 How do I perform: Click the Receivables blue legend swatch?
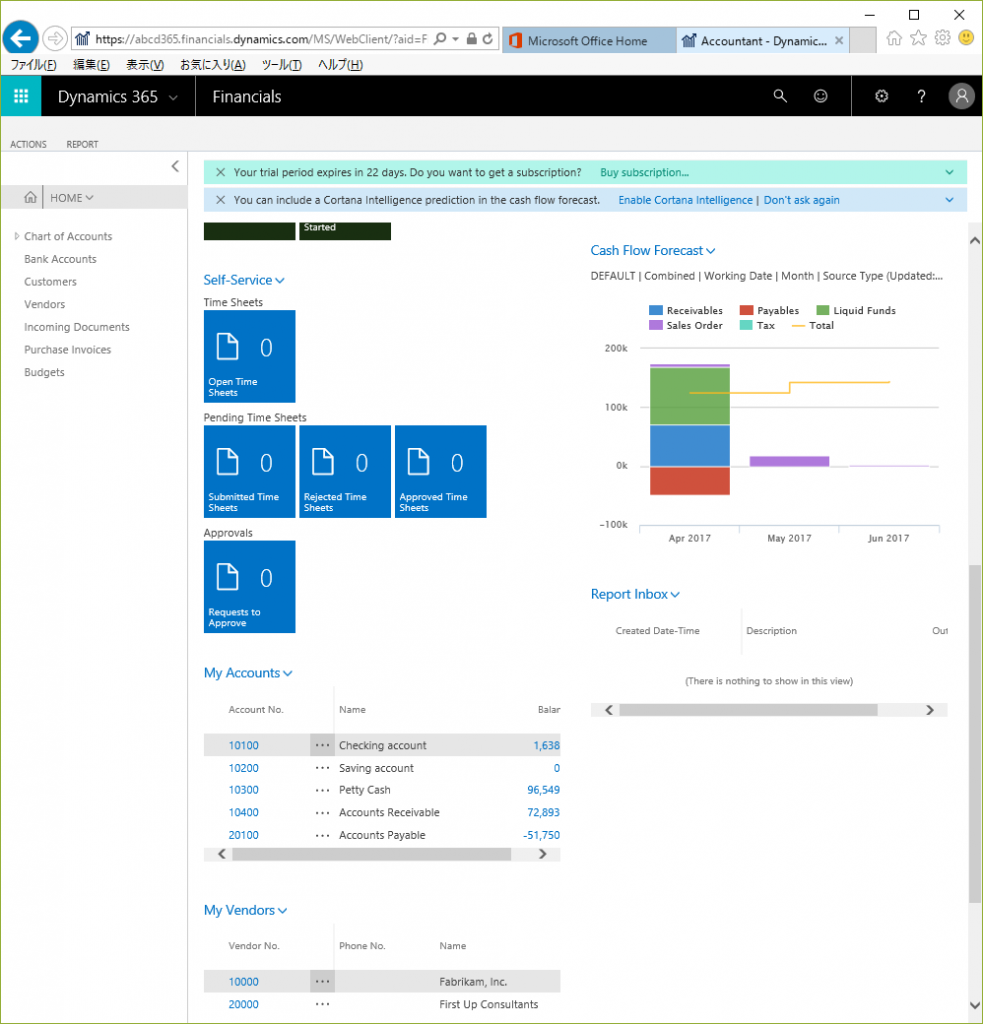656,310
